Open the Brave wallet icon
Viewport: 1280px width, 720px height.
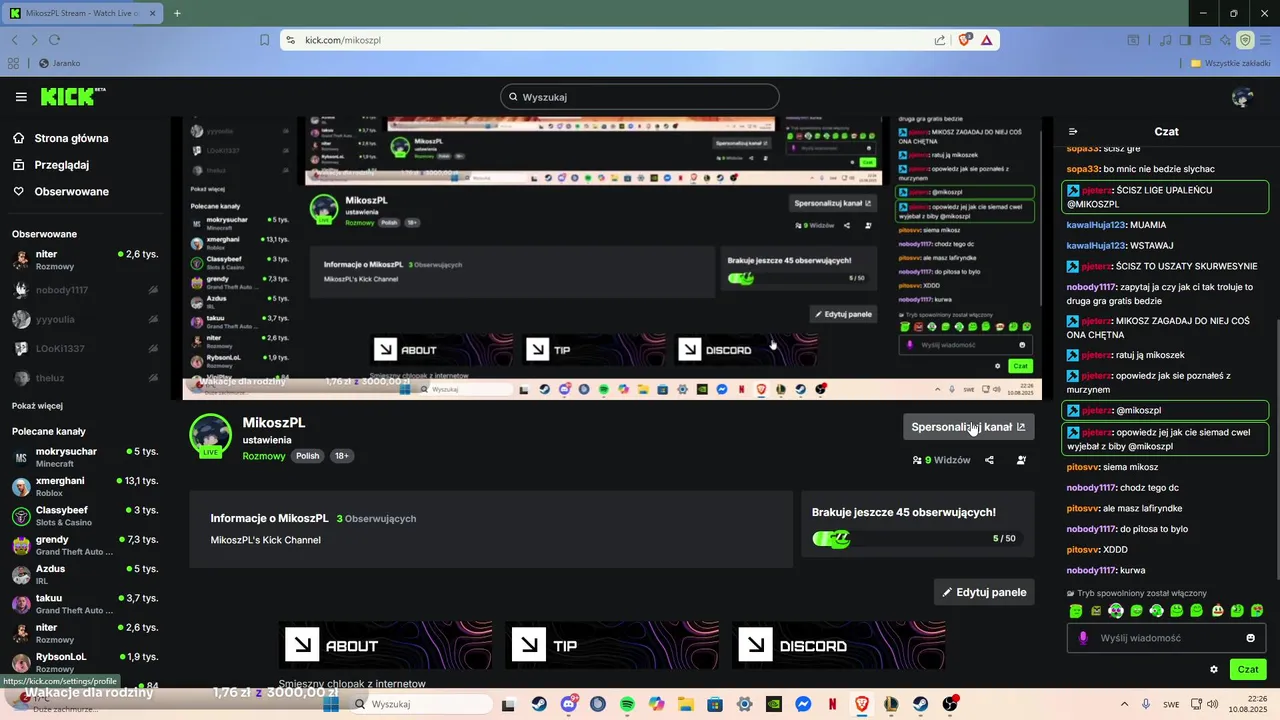point(1205,40)
